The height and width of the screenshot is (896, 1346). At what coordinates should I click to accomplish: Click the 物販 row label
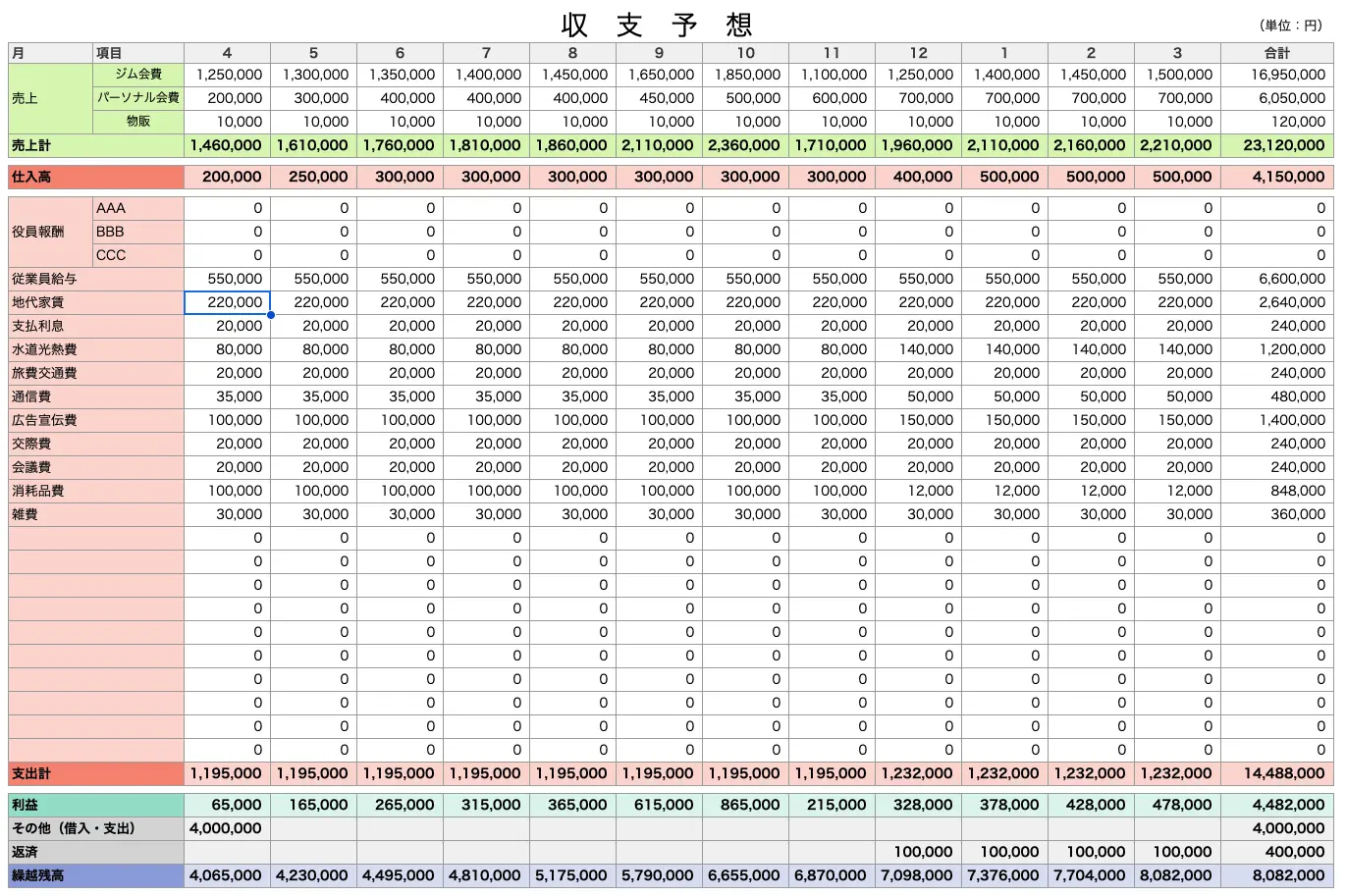click(x=138, y=122)
